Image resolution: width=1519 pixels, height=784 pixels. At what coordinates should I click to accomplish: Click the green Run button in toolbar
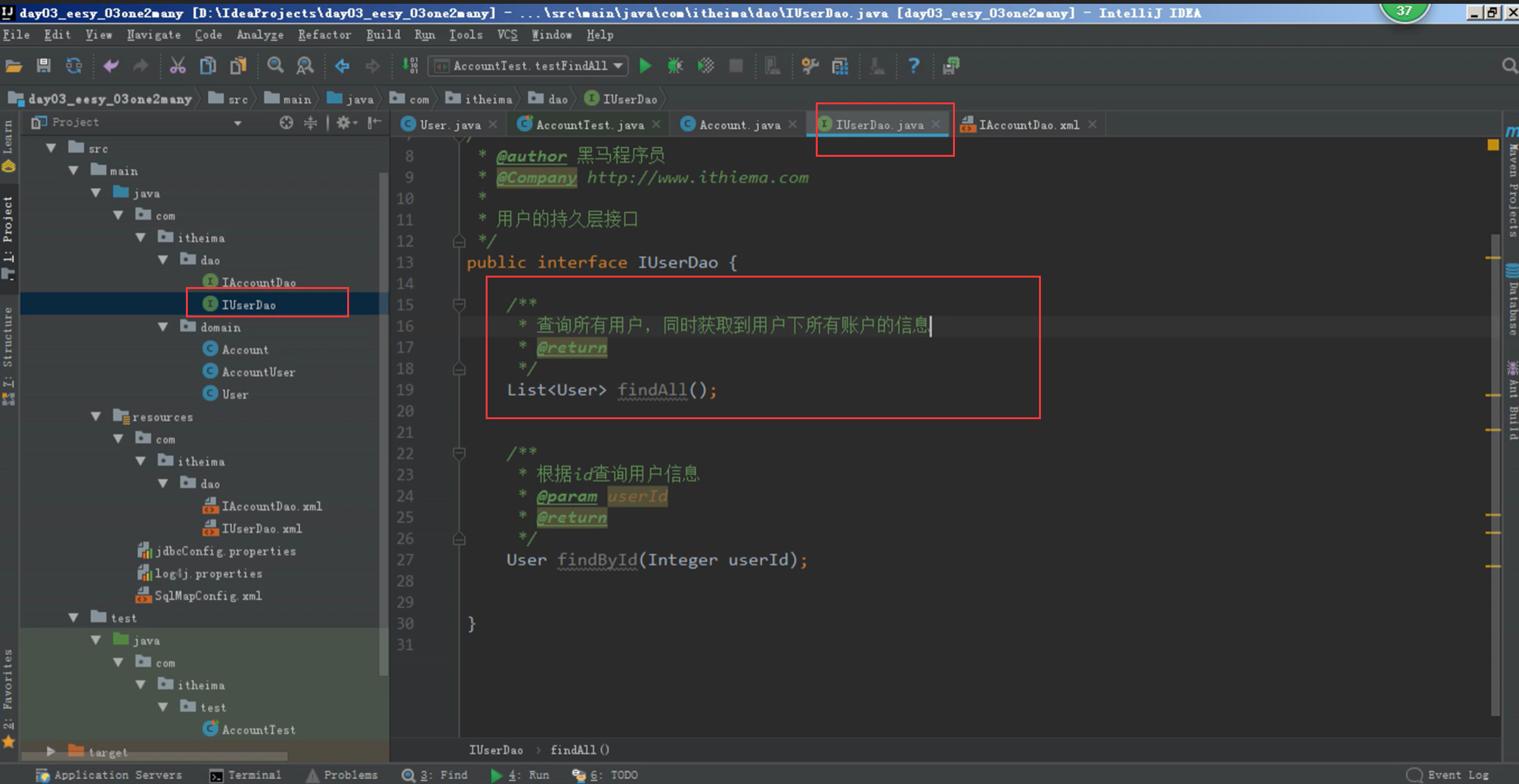tap(645, 66)
